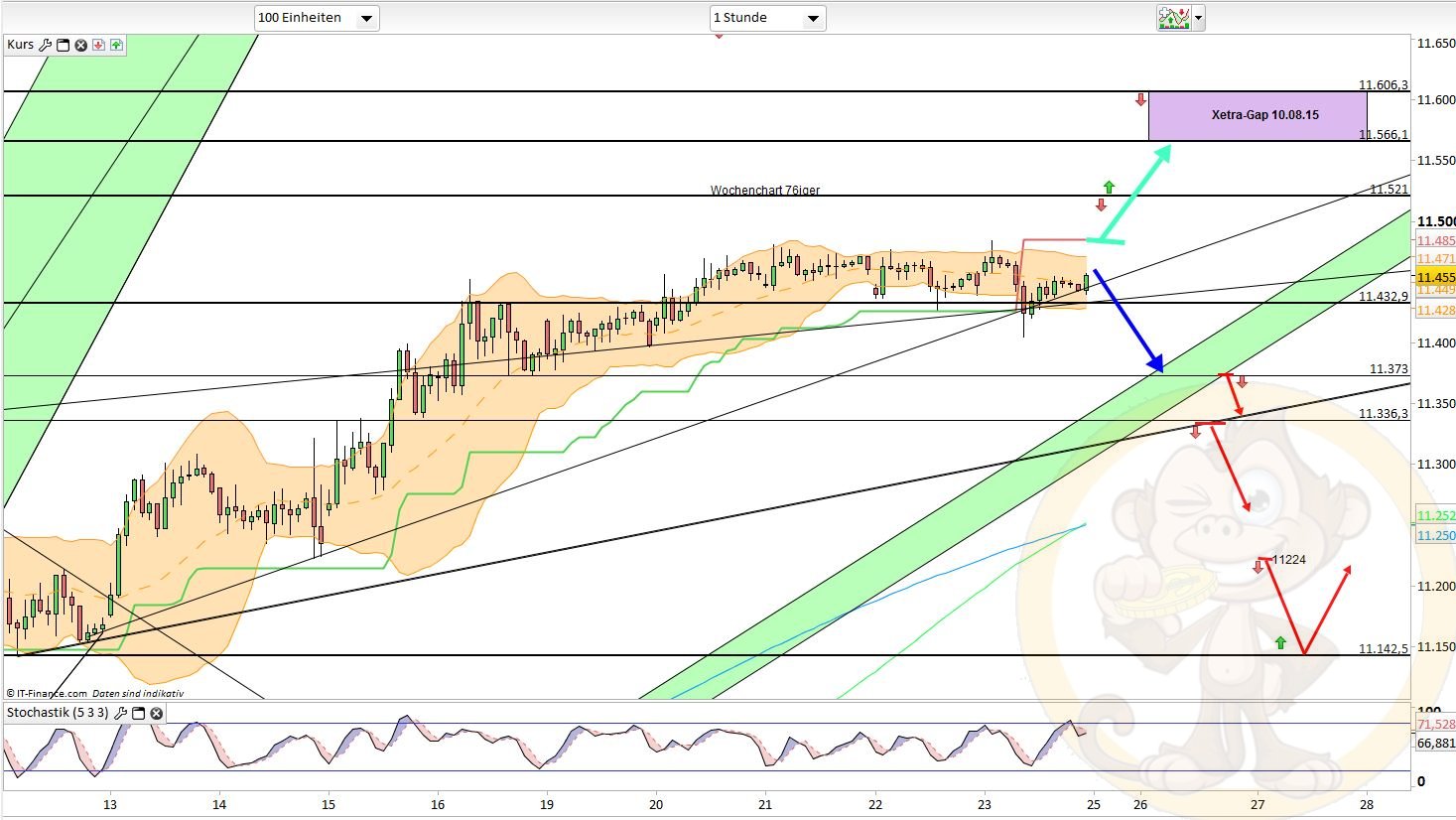
Task: Click the red 11.485 price tag on axis
Action: pos(1435,241)
